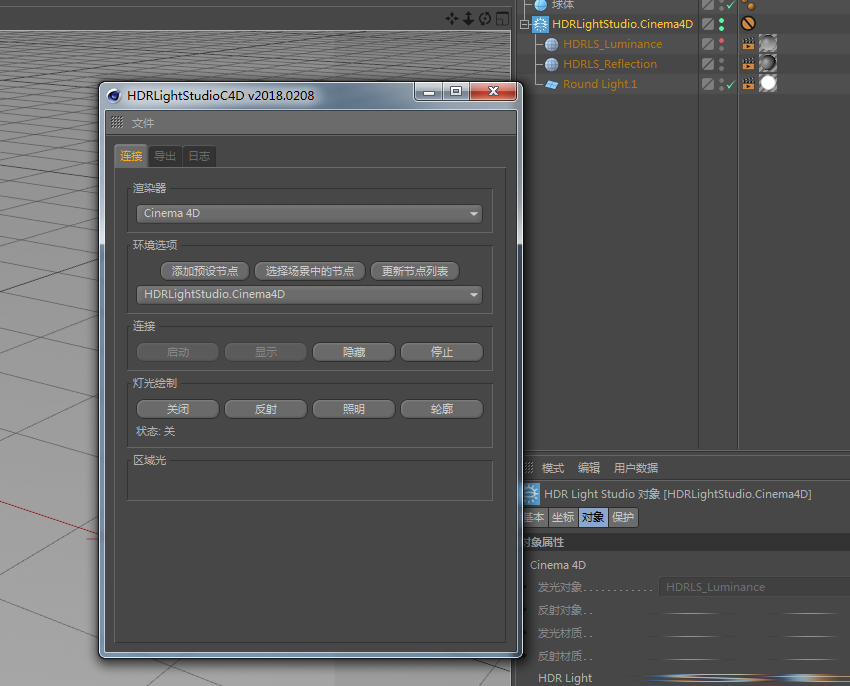The image size is (850, 686).
Task: Open the HDRLightStudio.Cinema4D node dropdown
Action: coord(309,294)
